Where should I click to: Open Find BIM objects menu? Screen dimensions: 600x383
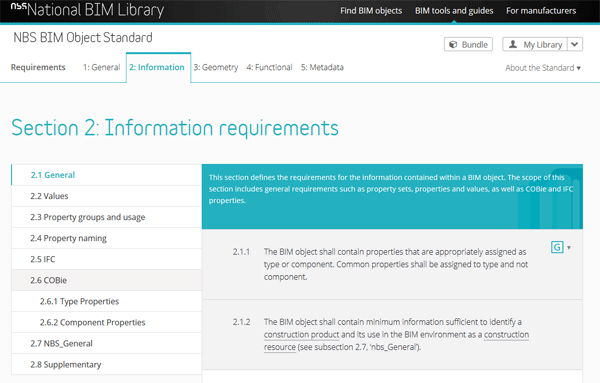(x=371, y=11)
